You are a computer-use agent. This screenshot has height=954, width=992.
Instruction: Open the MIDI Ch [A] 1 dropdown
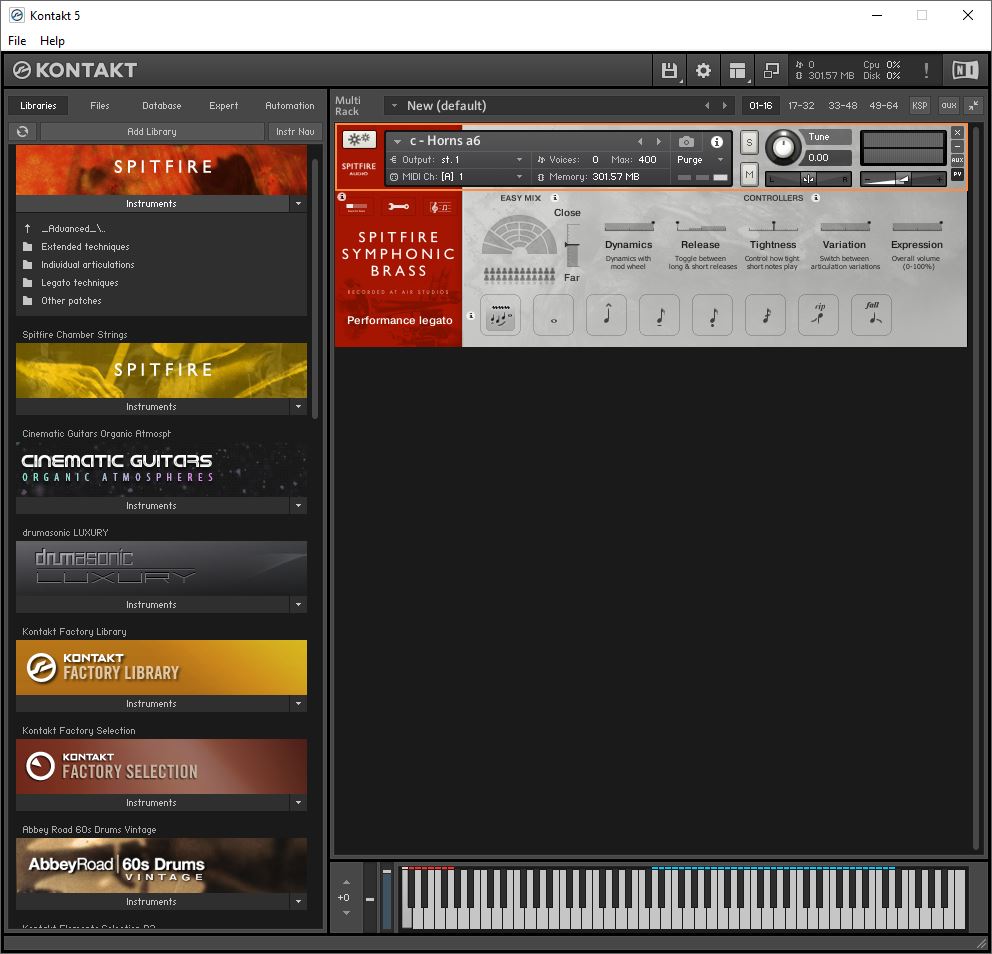(x=457, y=177)
